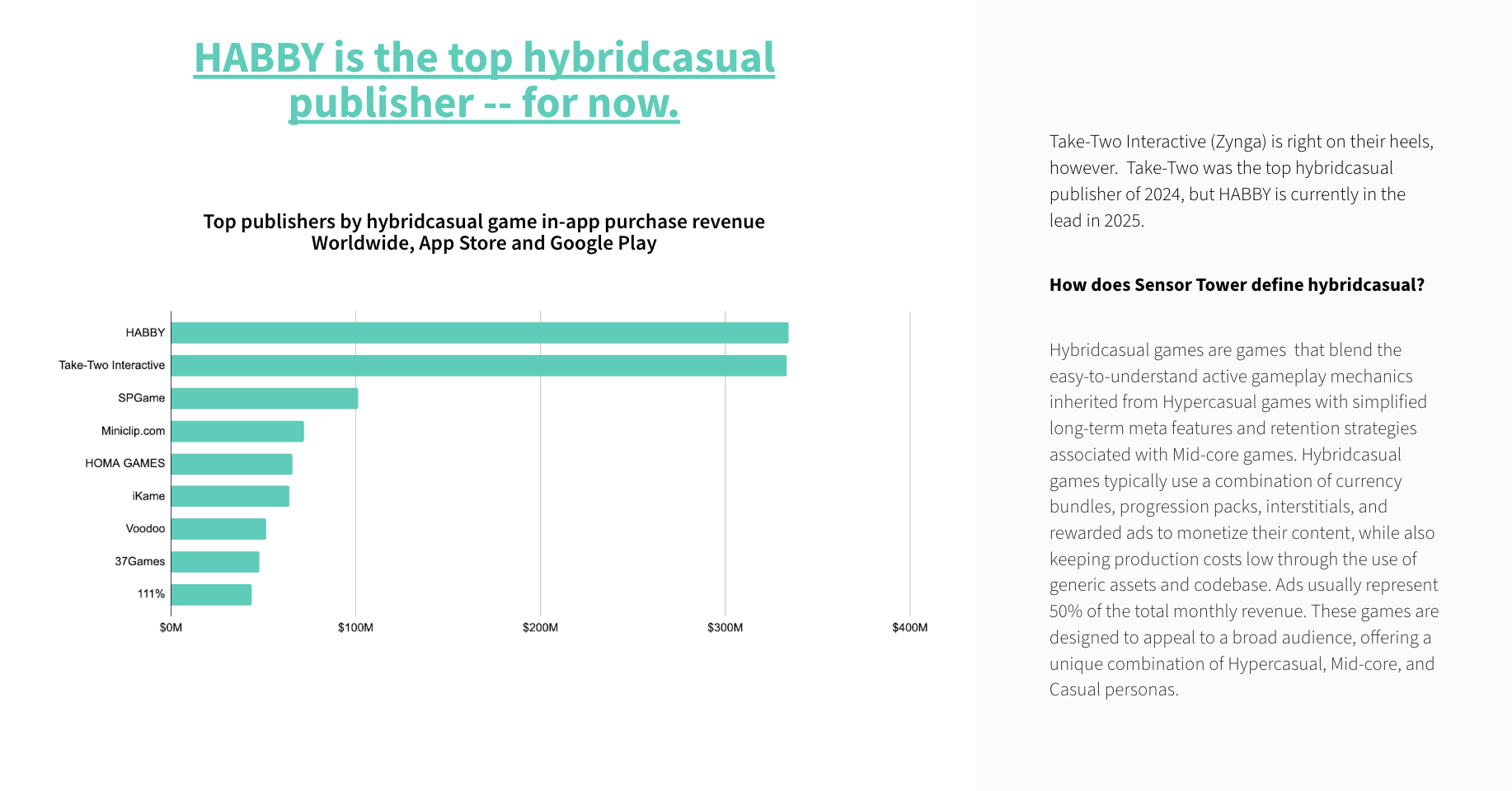Screen dimensions: 1512x791
Task: Click the 37Games revenue bar
Action: coord(215,562)
